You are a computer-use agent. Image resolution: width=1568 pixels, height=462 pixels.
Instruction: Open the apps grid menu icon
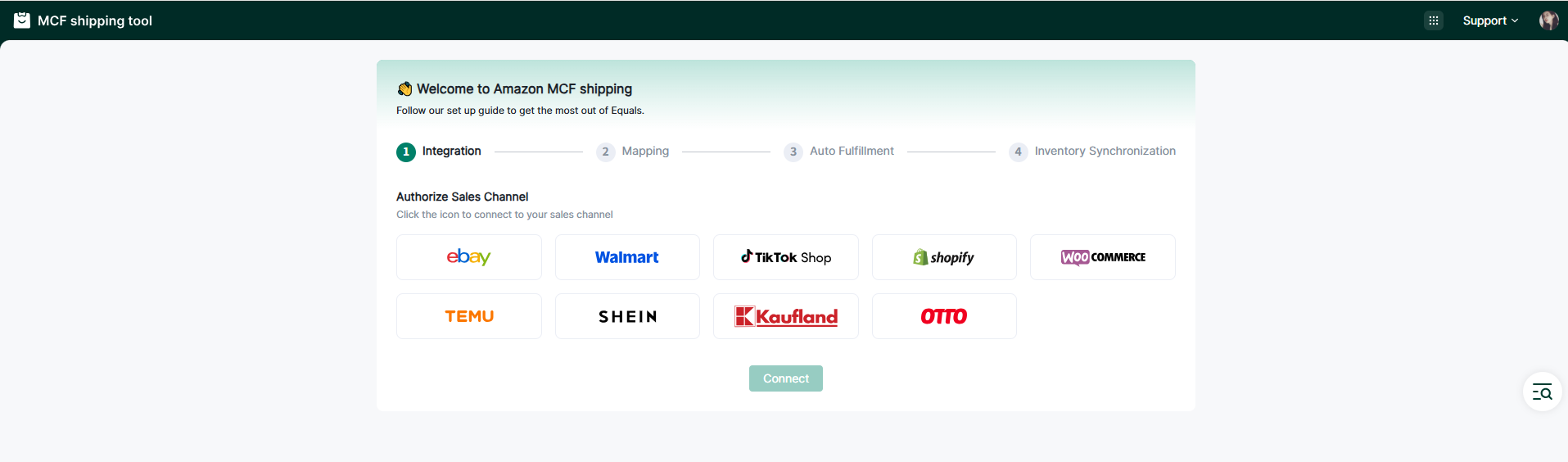click(1433, 20)
